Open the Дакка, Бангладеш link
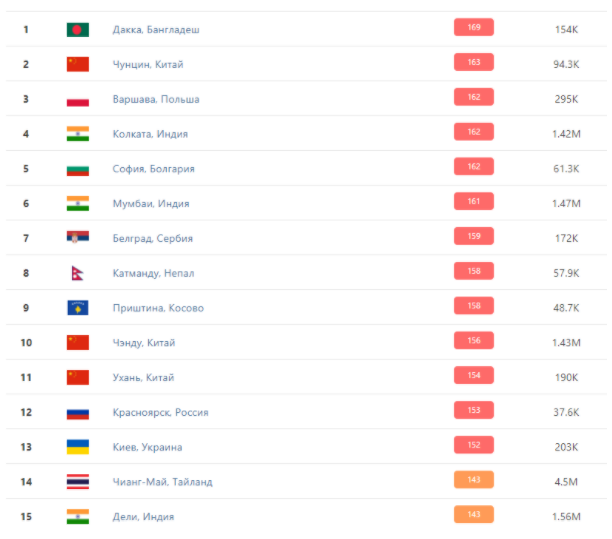The height and width of the screenshot is (539, 612). coord(156,30)
